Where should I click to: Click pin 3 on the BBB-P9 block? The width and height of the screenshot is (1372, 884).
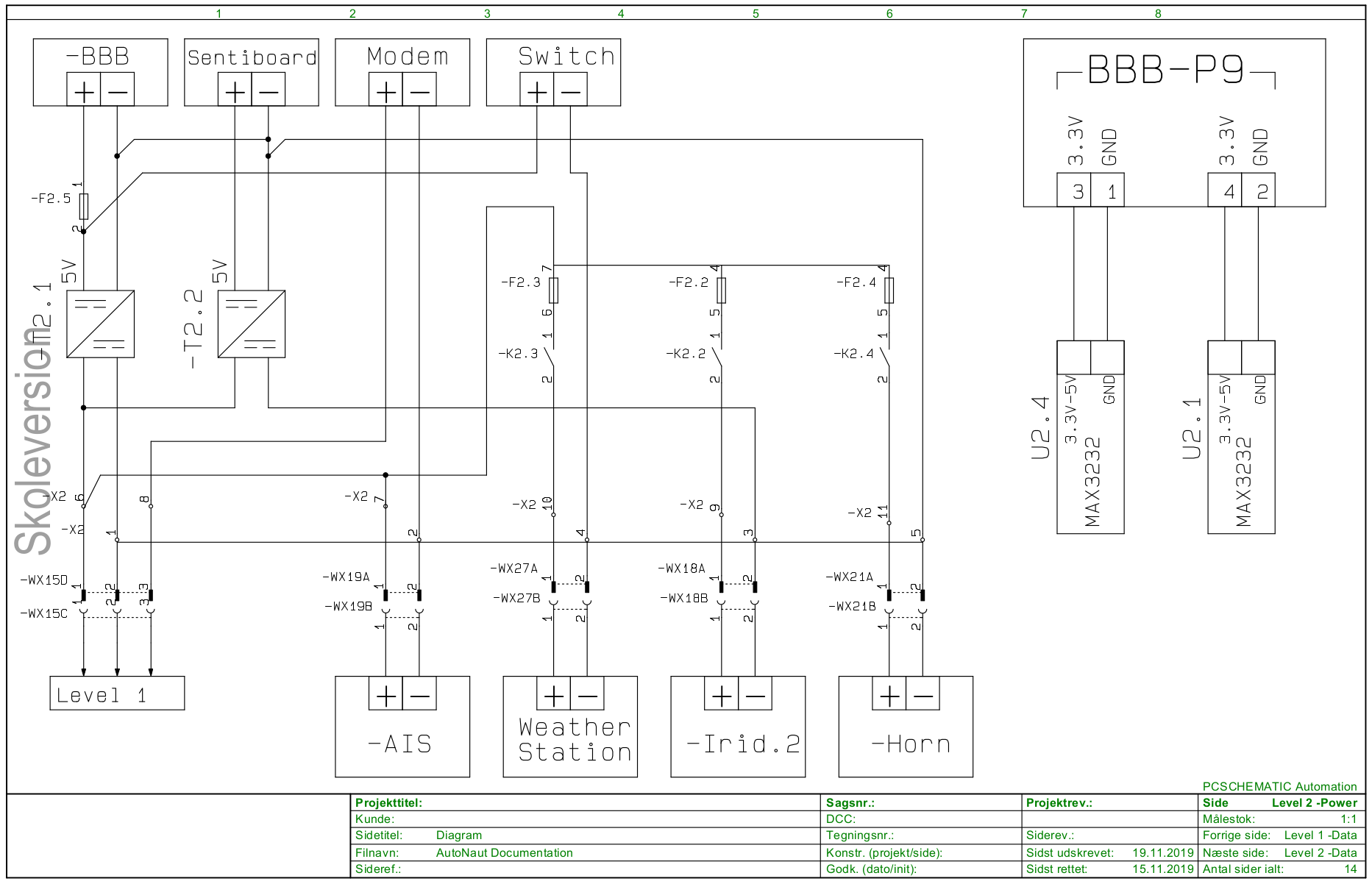(x=1074, y=190)
